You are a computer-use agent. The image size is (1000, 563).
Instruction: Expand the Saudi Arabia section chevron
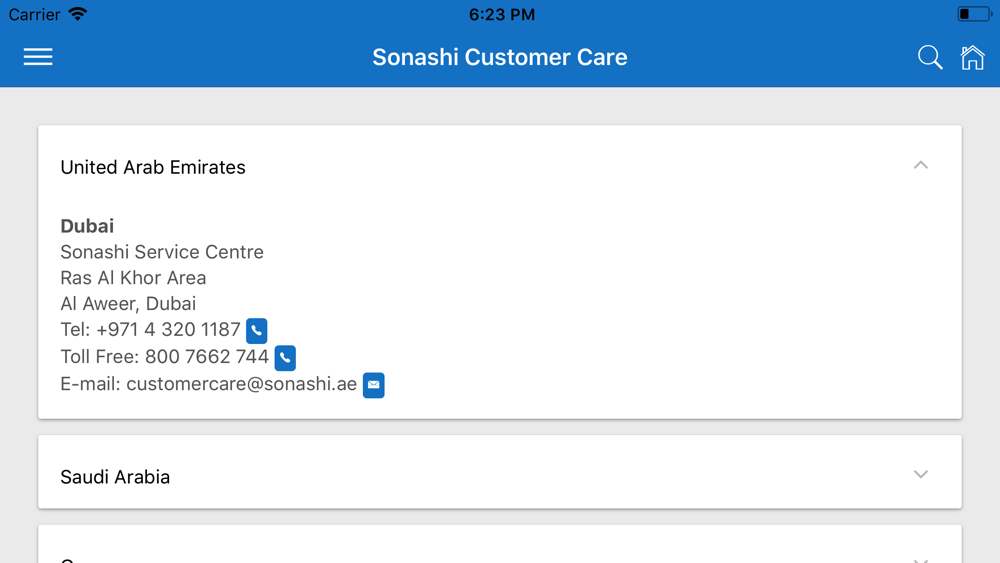920,474
